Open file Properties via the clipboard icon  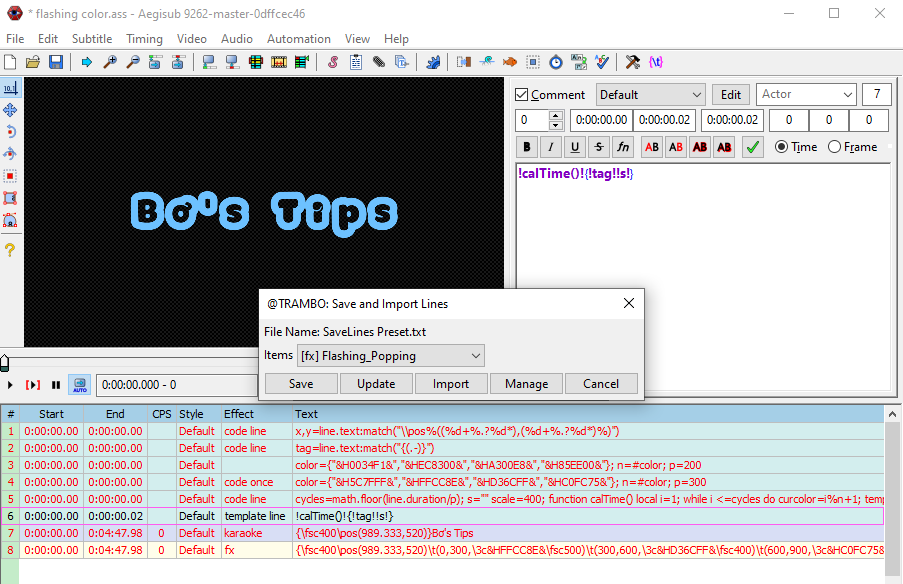[x=356, y=61]
